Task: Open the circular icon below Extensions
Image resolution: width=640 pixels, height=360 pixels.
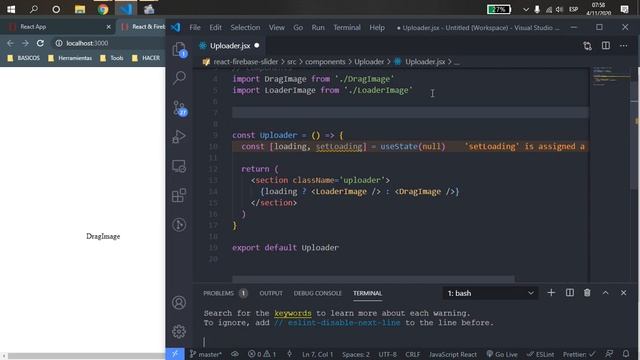Action: (x=179, y=224)
